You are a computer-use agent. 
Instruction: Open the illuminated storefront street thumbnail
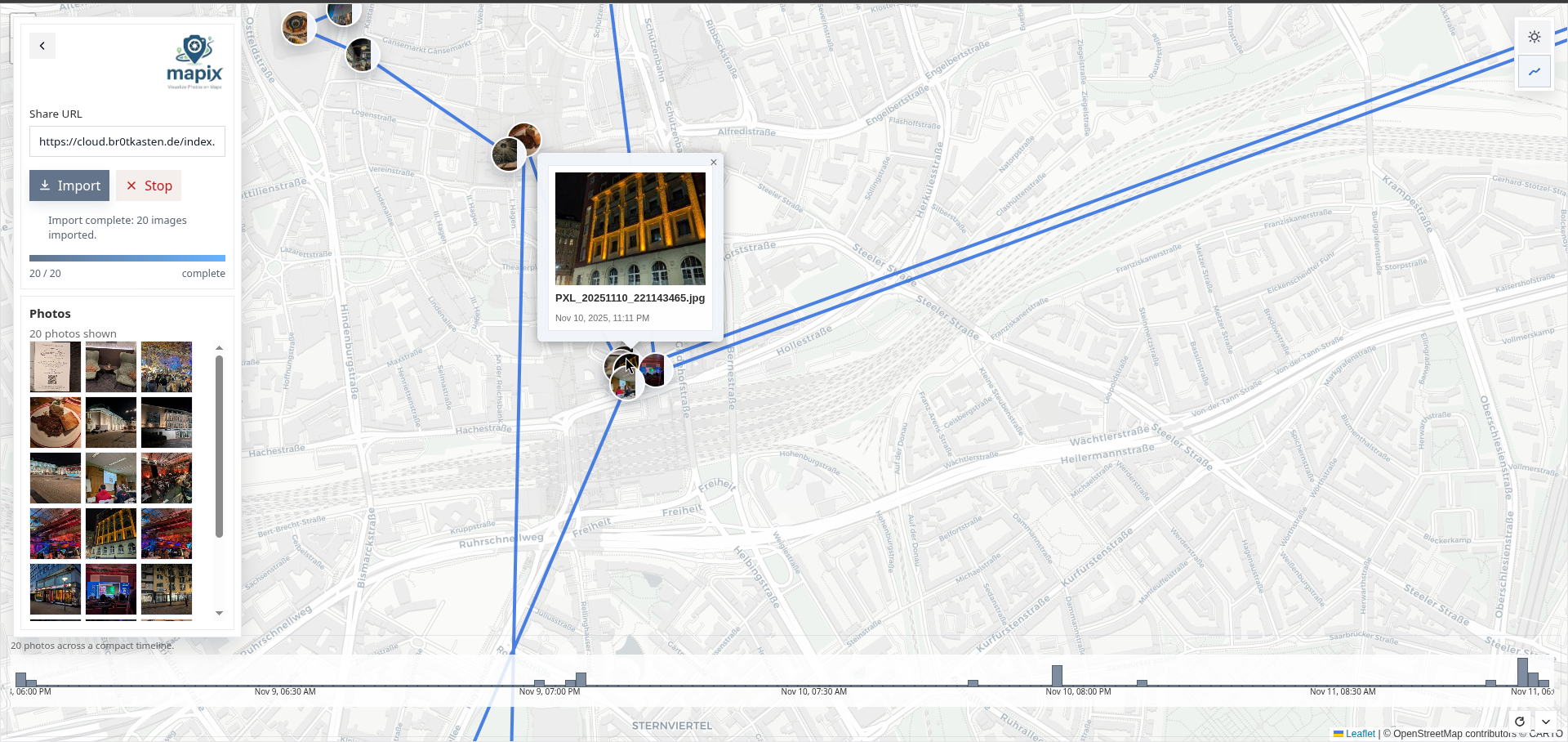(56, 589)
